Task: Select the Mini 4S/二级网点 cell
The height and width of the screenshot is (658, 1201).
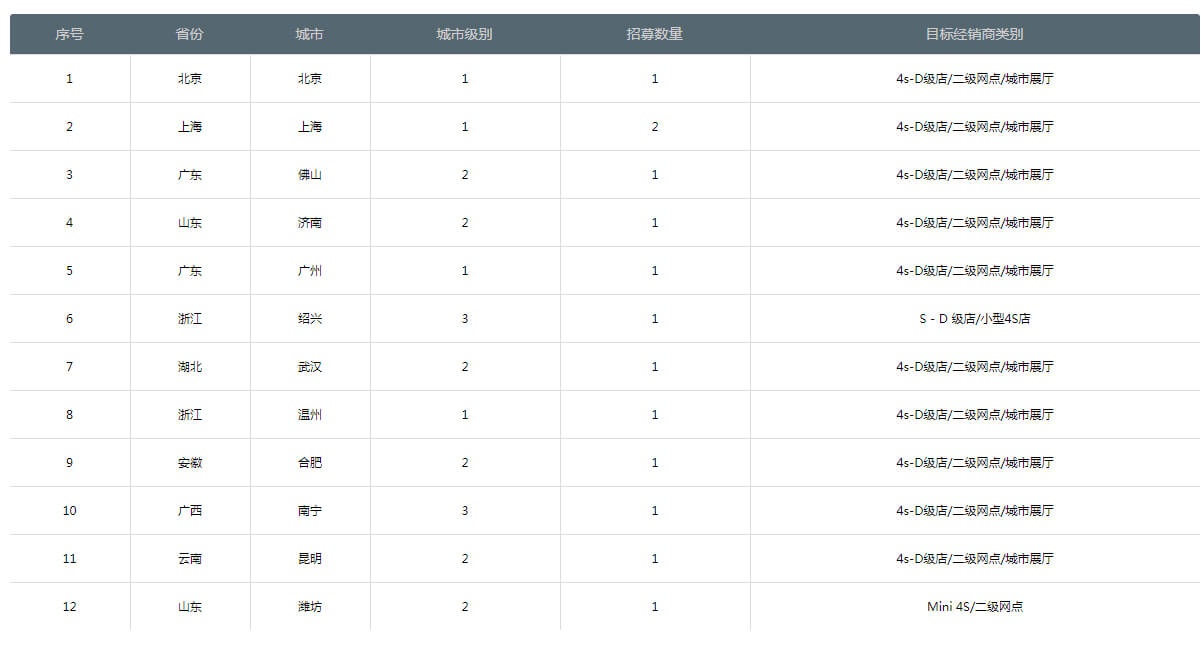Action: pyautogui.click(x=974, y=607)
